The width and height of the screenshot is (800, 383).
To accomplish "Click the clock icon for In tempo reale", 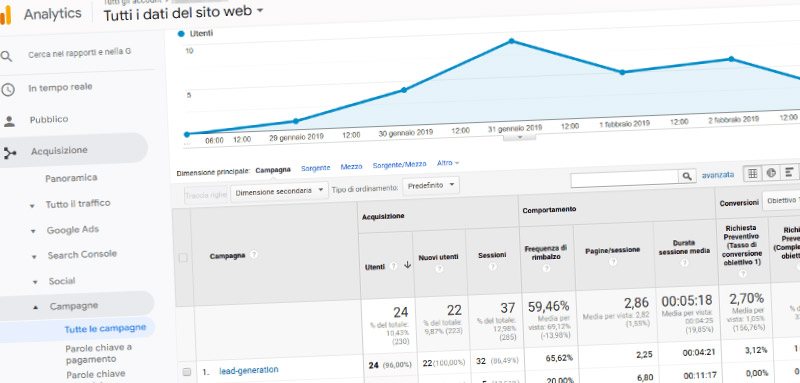I will (8, 90).
